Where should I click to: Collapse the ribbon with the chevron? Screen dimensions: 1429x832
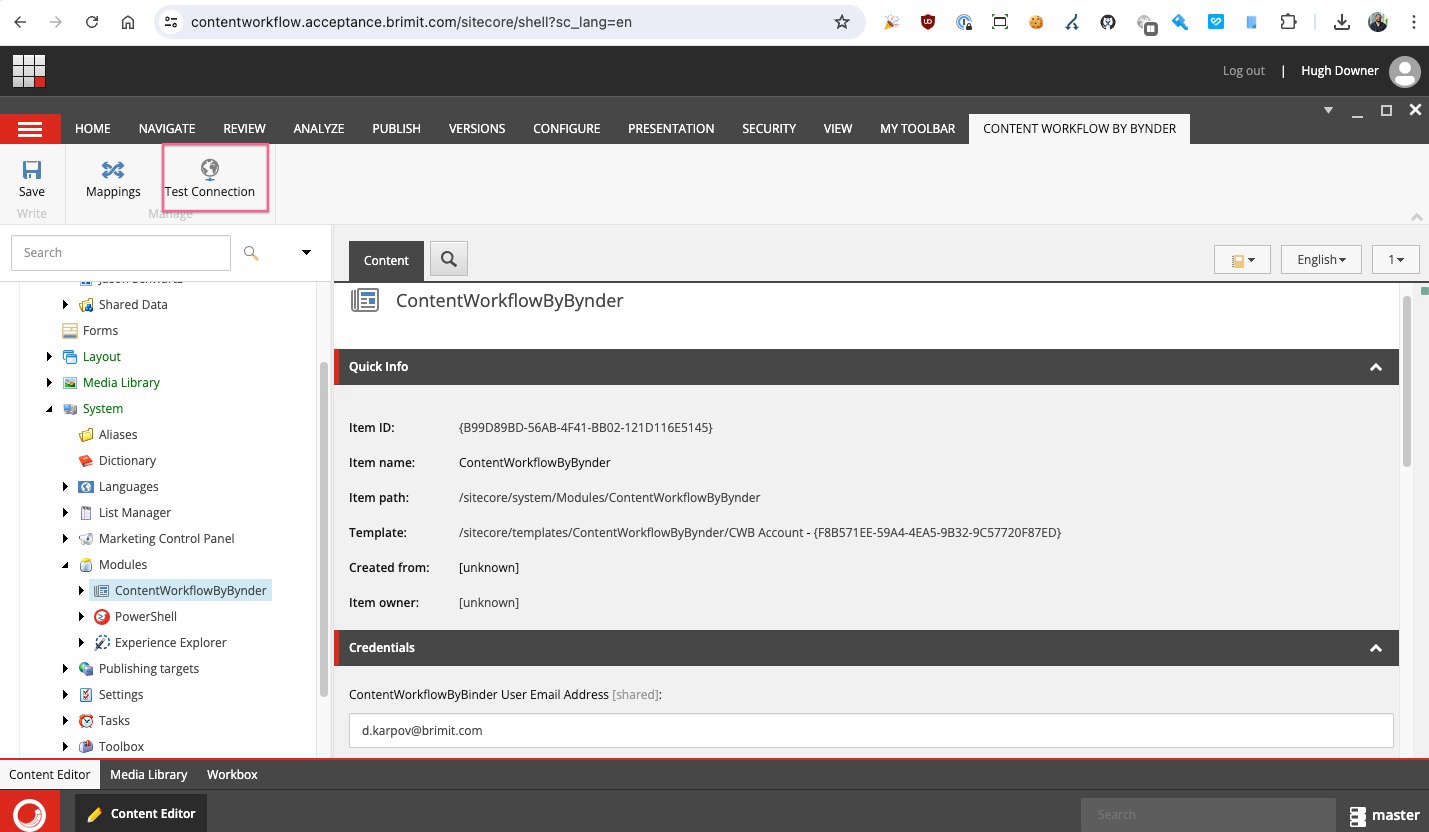1416,217
